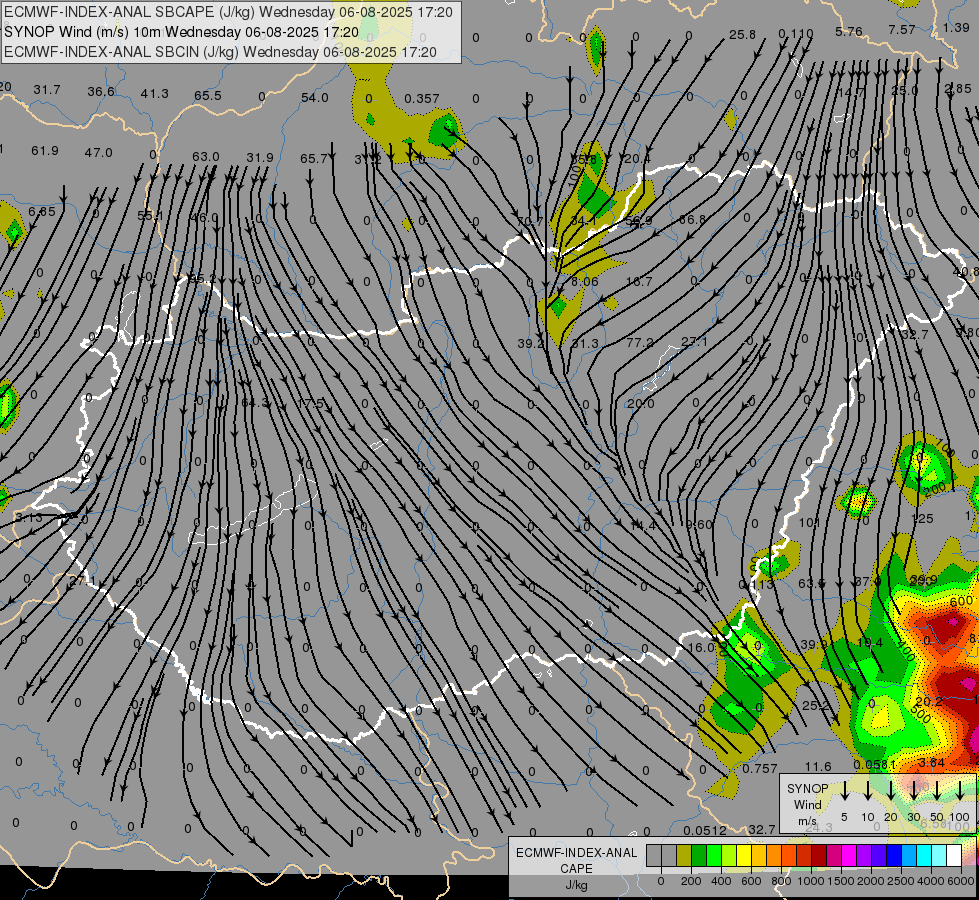Pick the dark red CAPE legend swatch
The width and height of the screenshot is (979, 900).
(819, 856)
